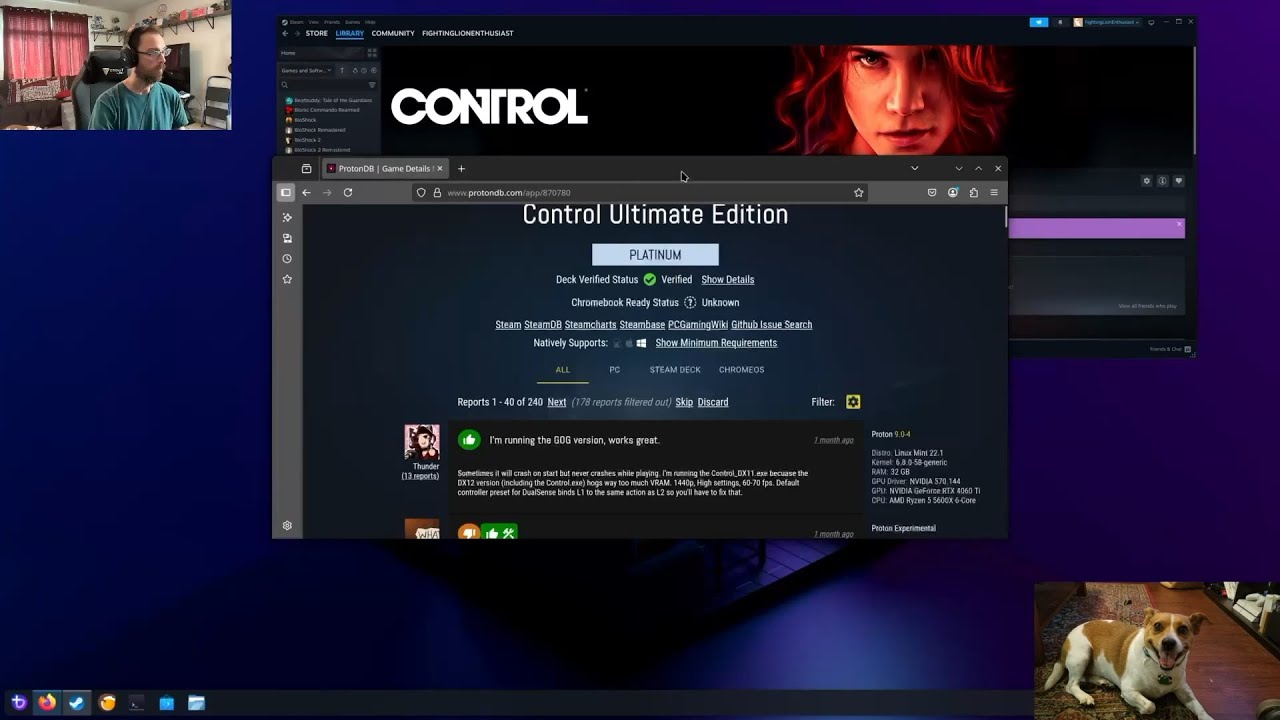The width and height of the screenshot is (1280, 720).
Task: Open Steam from the taskbar
Action: tap(76, 703)
